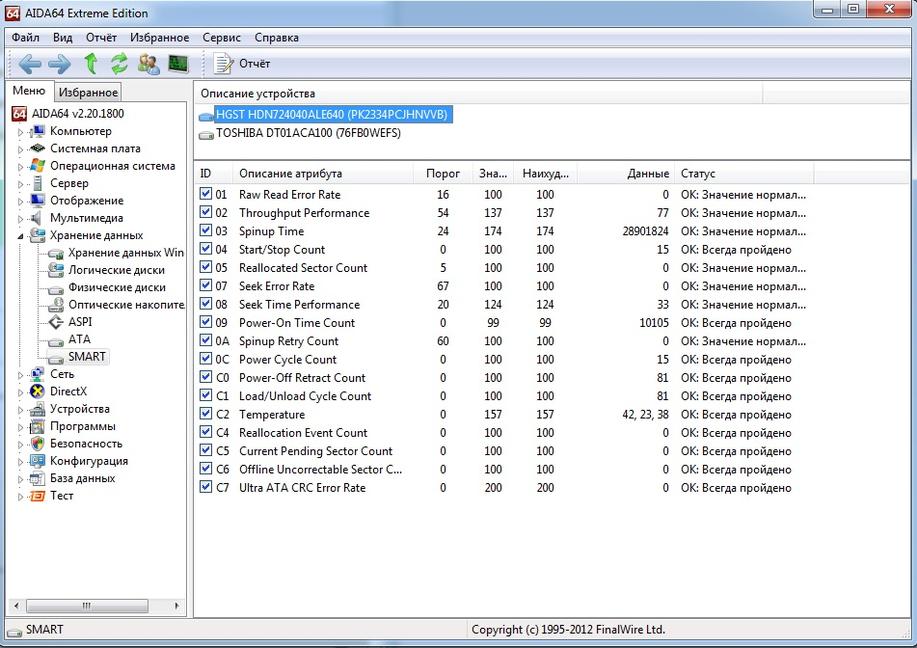Switch to the Меню sidebar tab
The width and height of the screenshot is (917, 648).
click(x=29, y=91)
